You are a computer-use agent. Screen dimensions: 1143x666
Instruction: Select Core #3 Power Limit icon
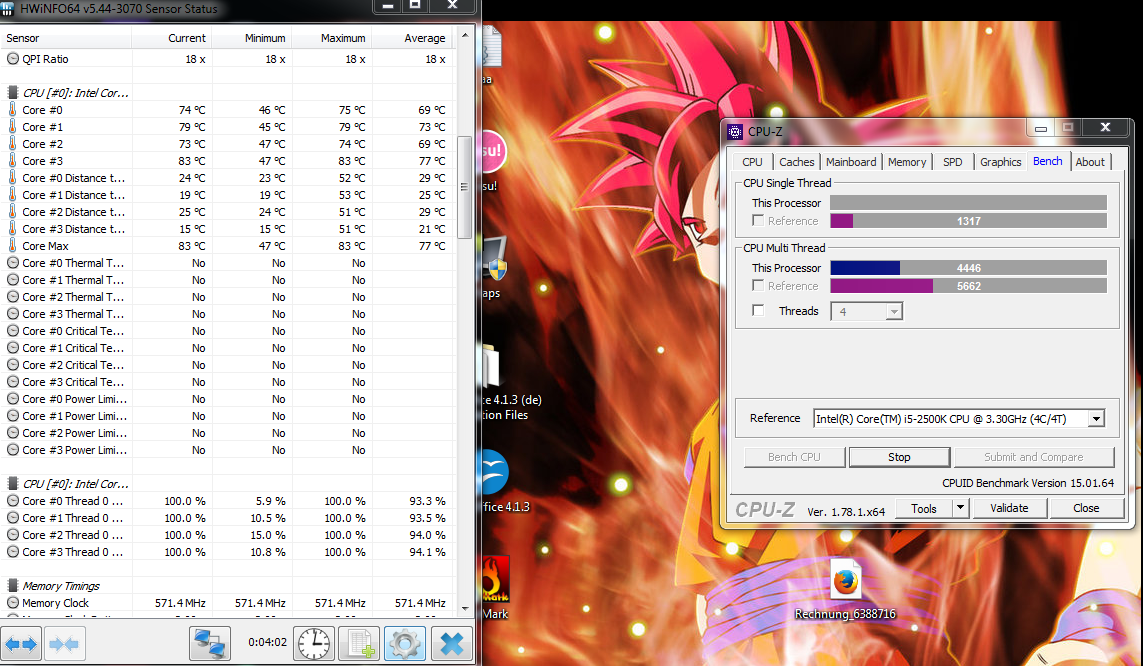12,450
